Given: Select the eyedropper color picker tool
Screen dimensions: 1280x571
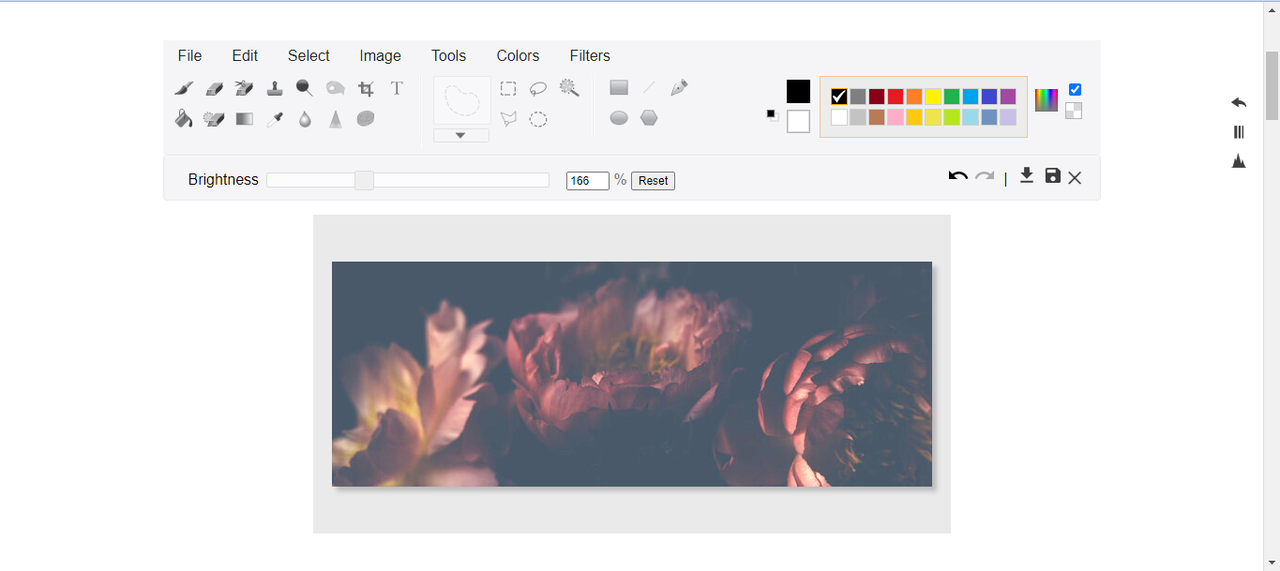Looking at the screenshot, I should [274, 119].
